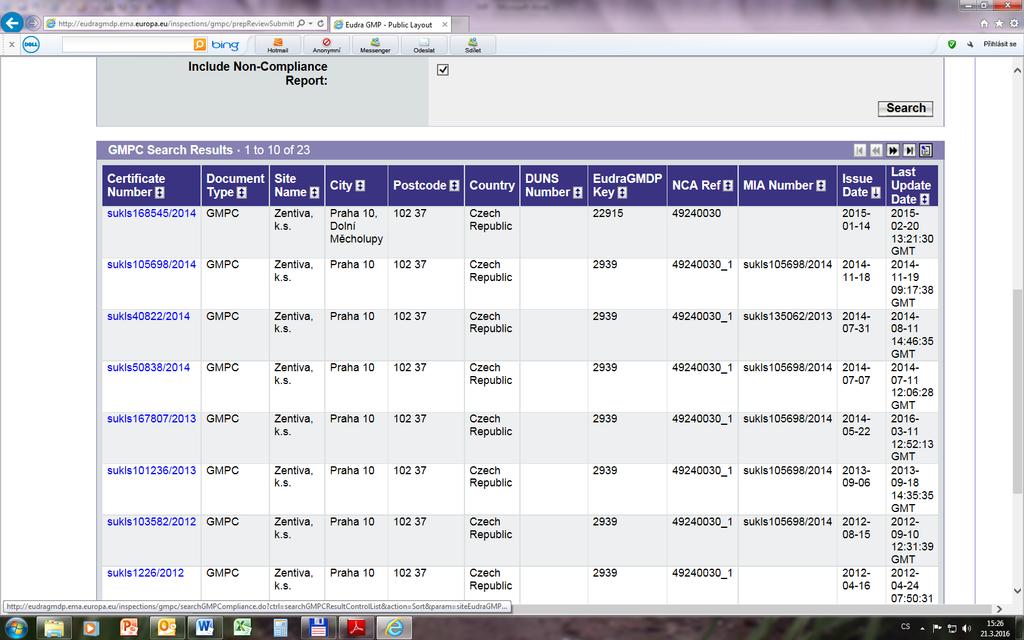The image size is (1024, 640).
Task: Go to first results page icon
Action: tap(860, 150)
